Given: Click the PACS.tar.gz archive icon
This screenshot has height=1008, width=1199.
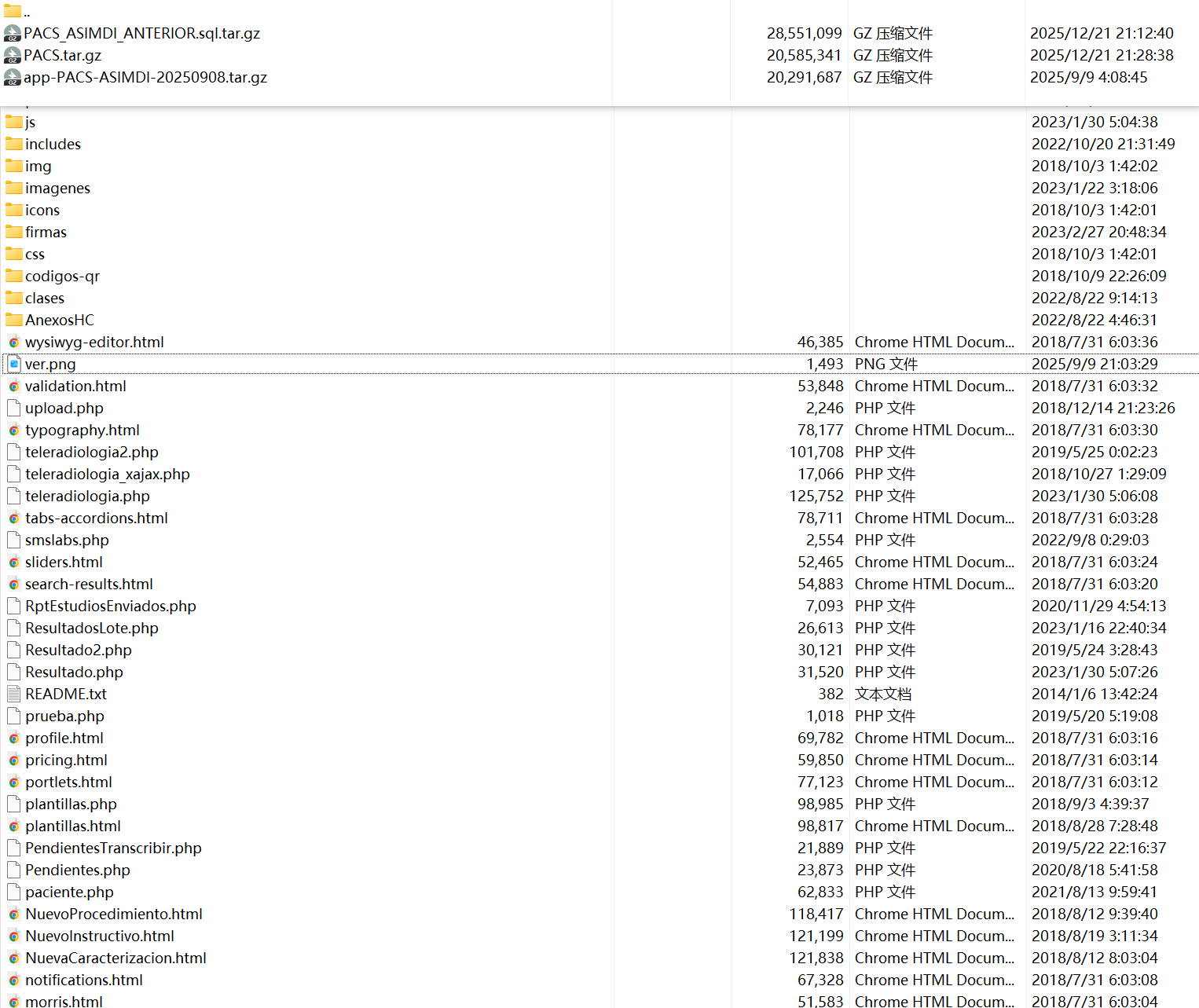Looking at the screenshot, I should 13,56.
